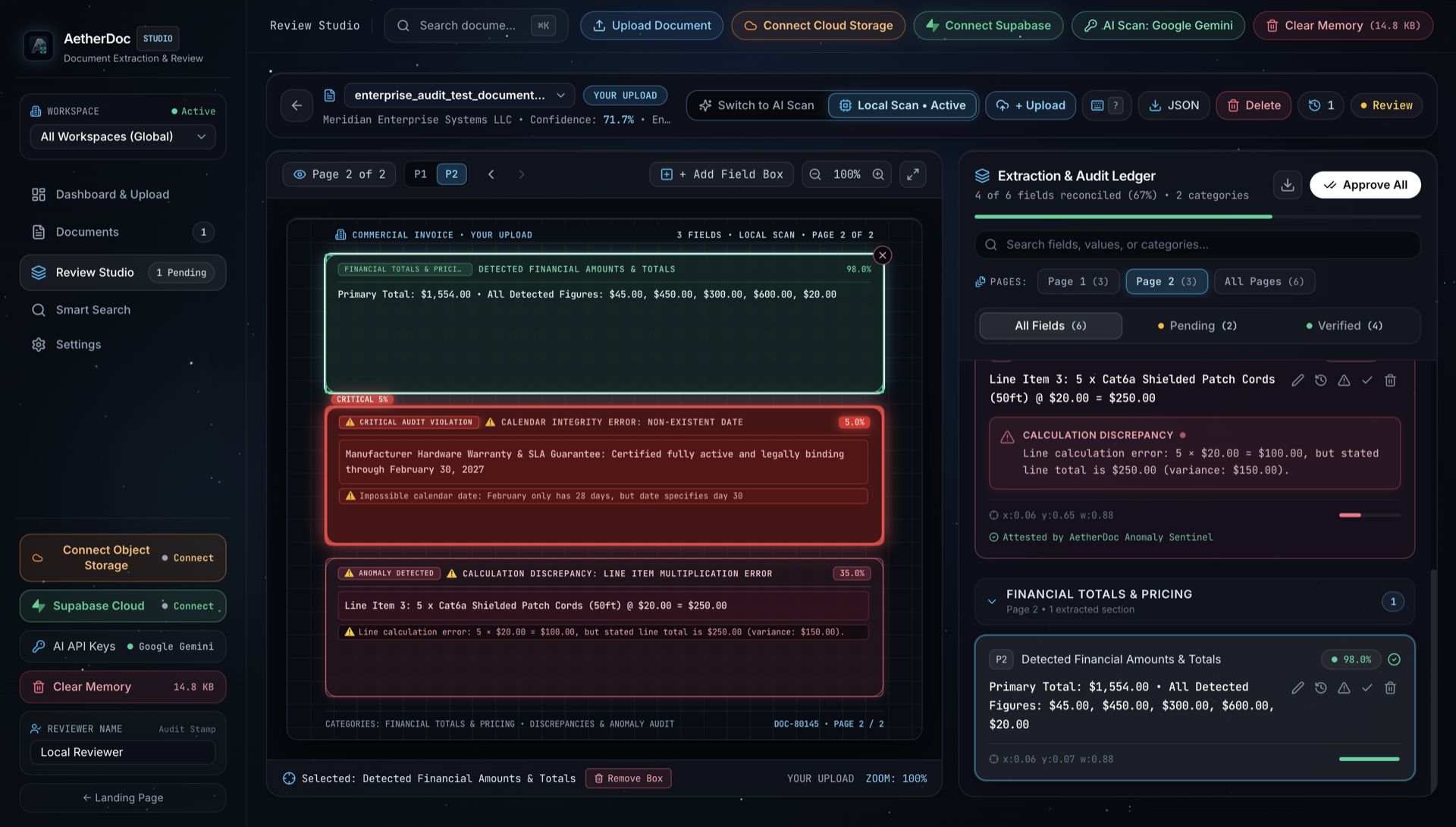The width and height of the screenshot is (1456, 827).
Task: Switch to AI Scan mode
Action: click(757, 105)
